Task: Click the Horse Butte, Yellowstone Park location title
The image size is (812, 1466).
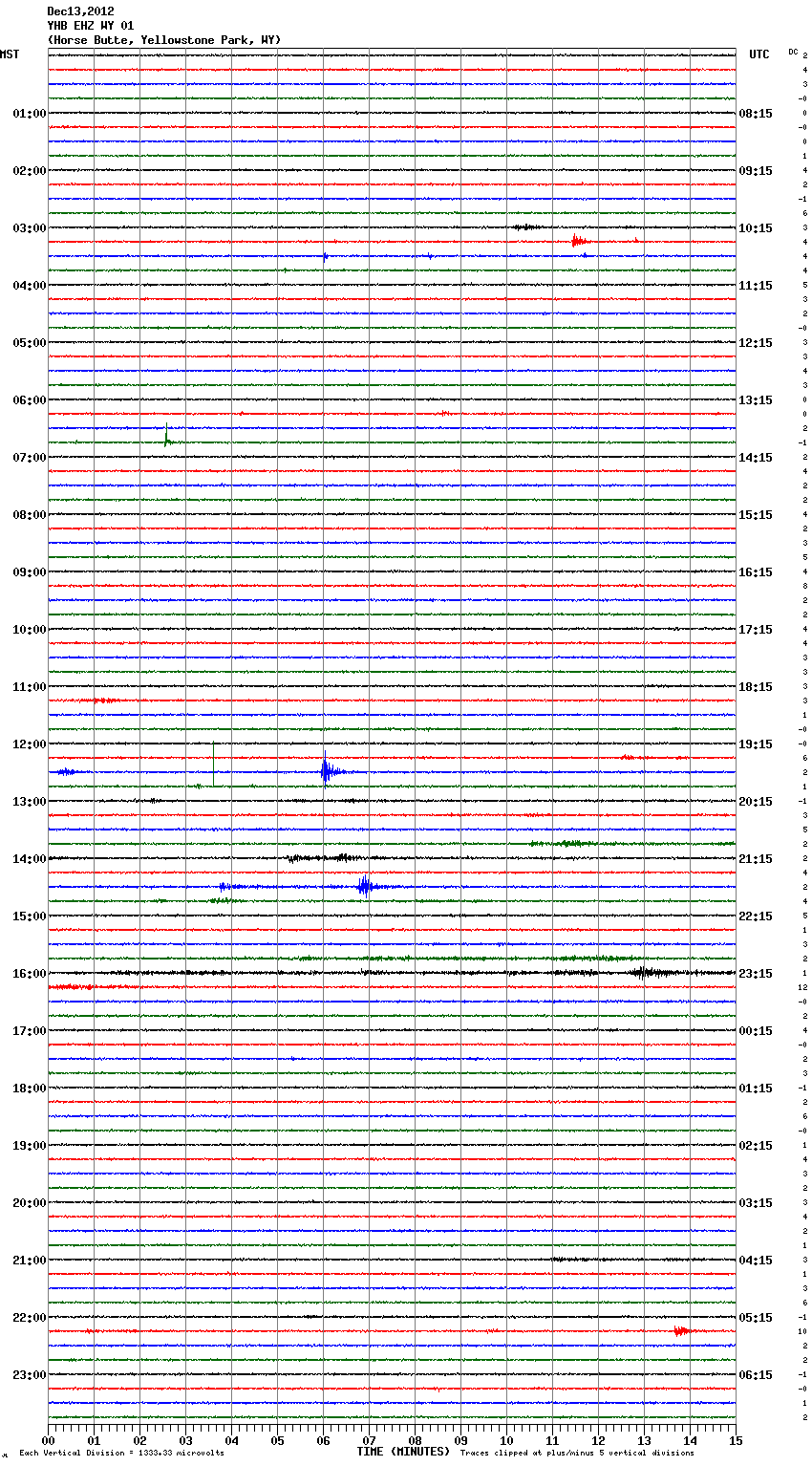Action: [x=163, y=40]
